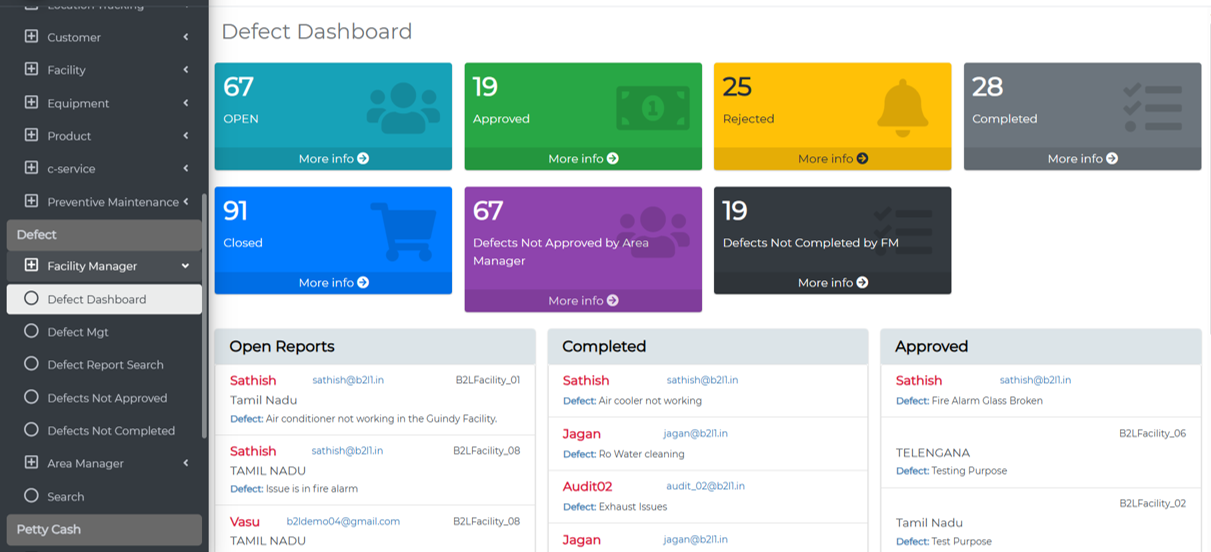Click the plus icon beside Equipment
This screenshot has height=552, width=1211.
click(31, 103)
